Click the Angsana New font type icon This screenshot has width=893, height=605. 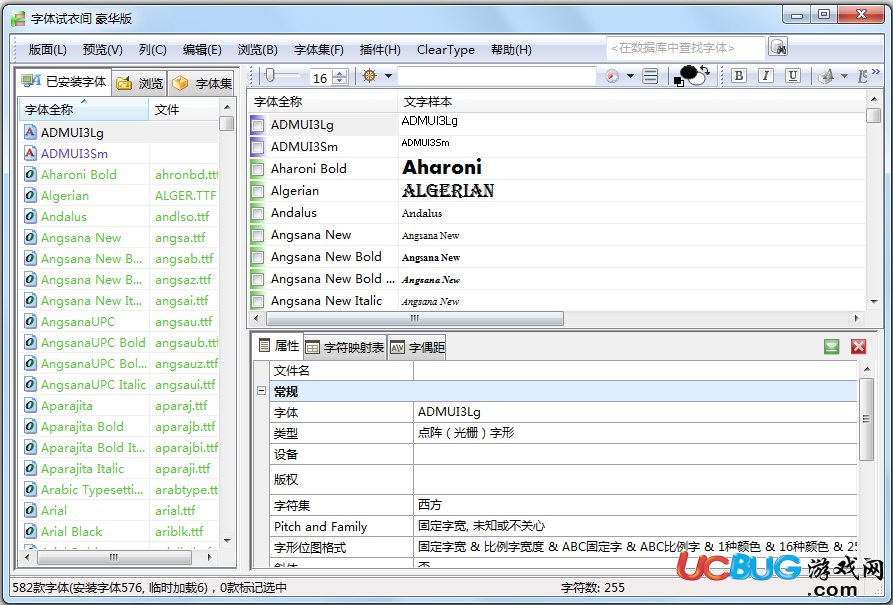30,238
